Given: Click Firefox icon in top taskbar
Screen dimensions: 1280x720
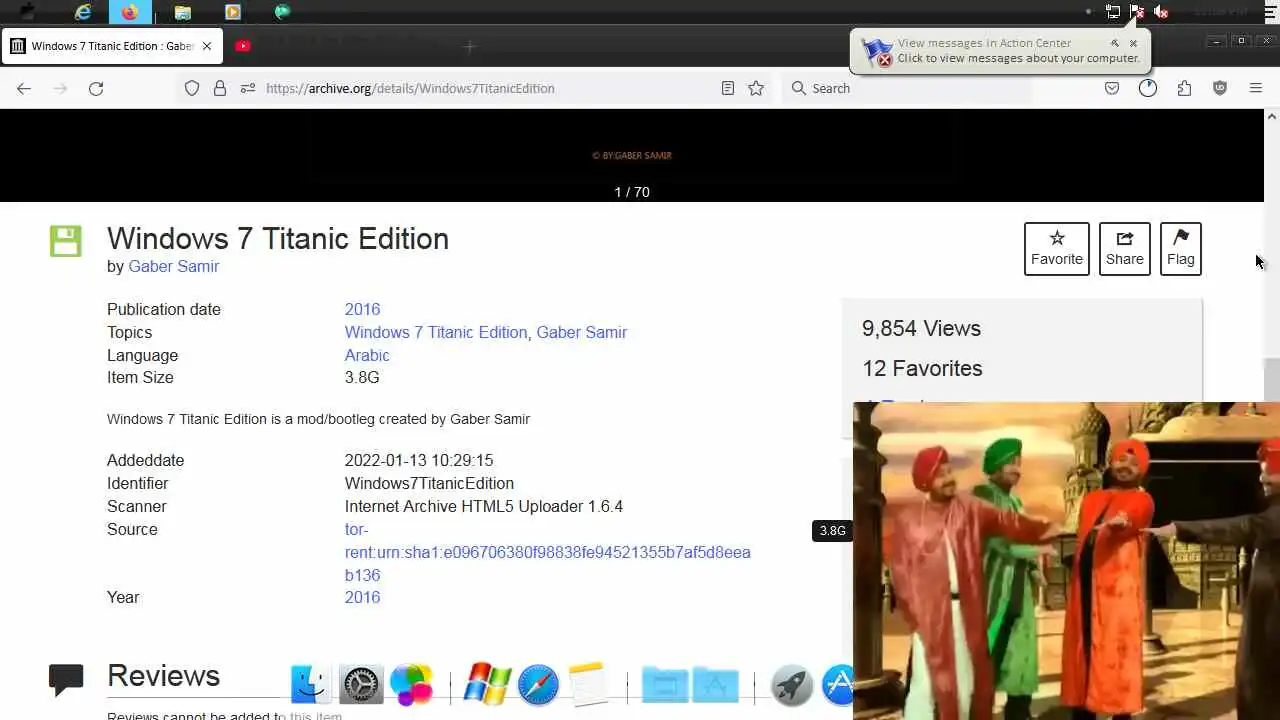Looking at the screenshot, I should pos(130,12).
